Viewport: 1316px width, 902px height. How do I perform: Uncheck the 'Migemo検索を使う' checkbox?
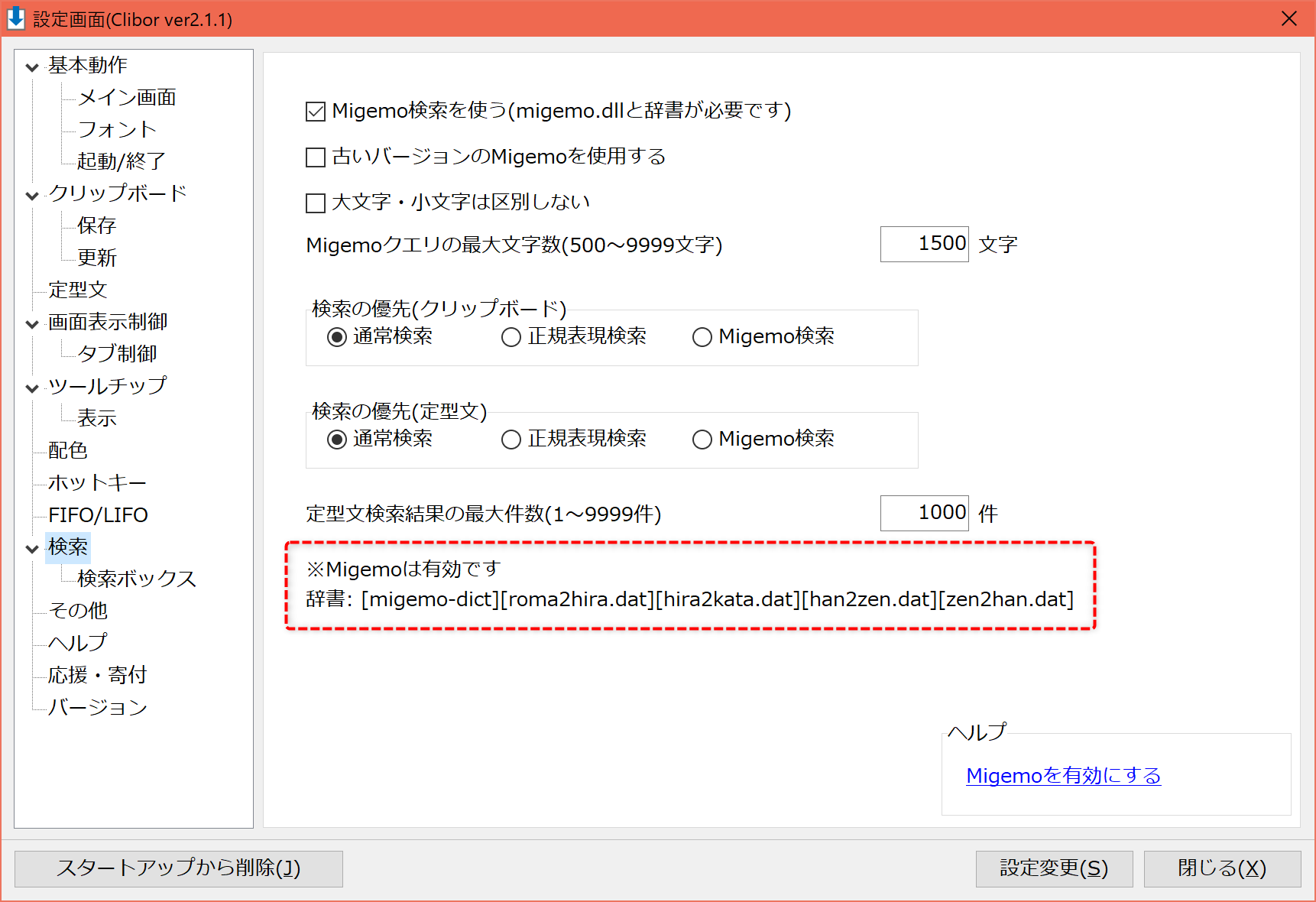point(316,112)
